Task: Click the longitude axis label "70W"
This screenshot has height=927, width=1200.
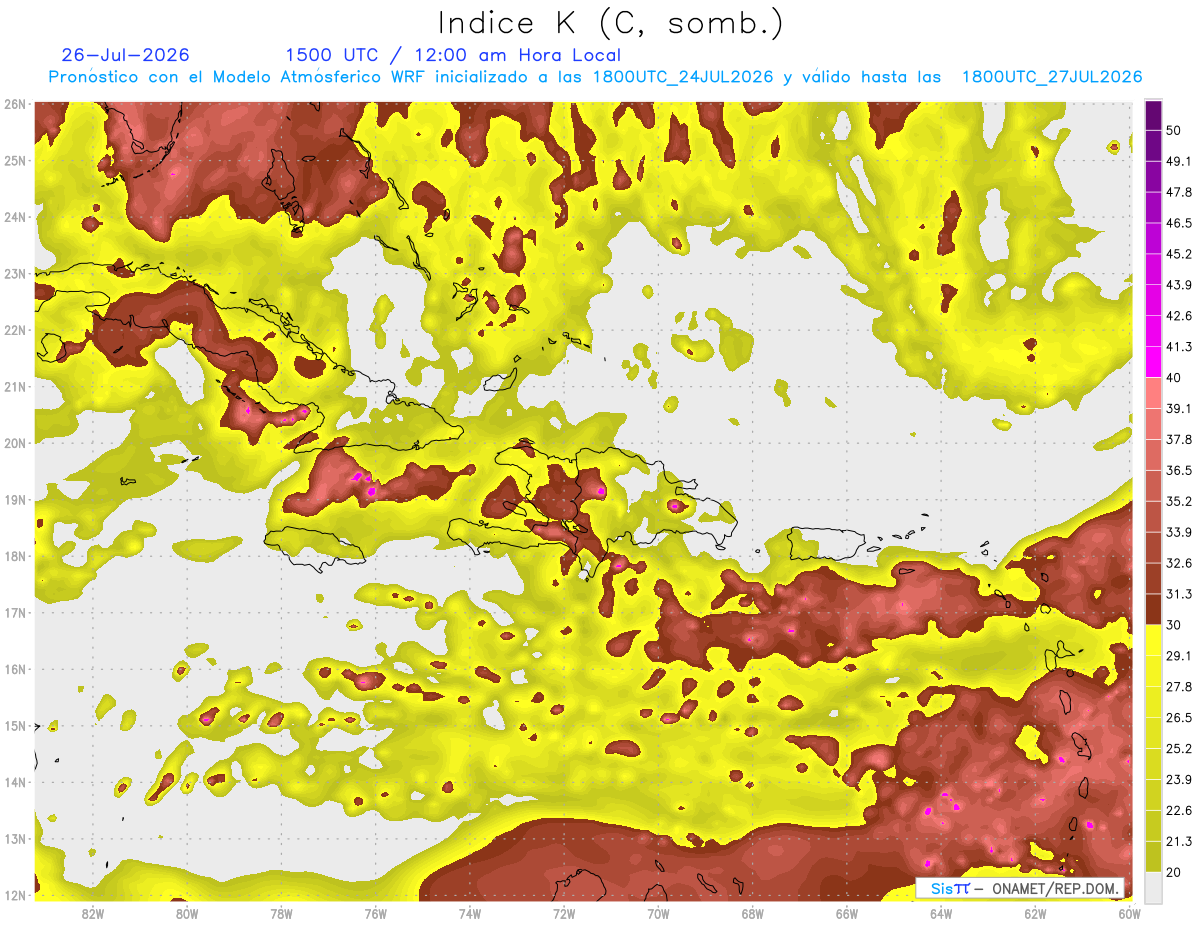Action: 658,914
